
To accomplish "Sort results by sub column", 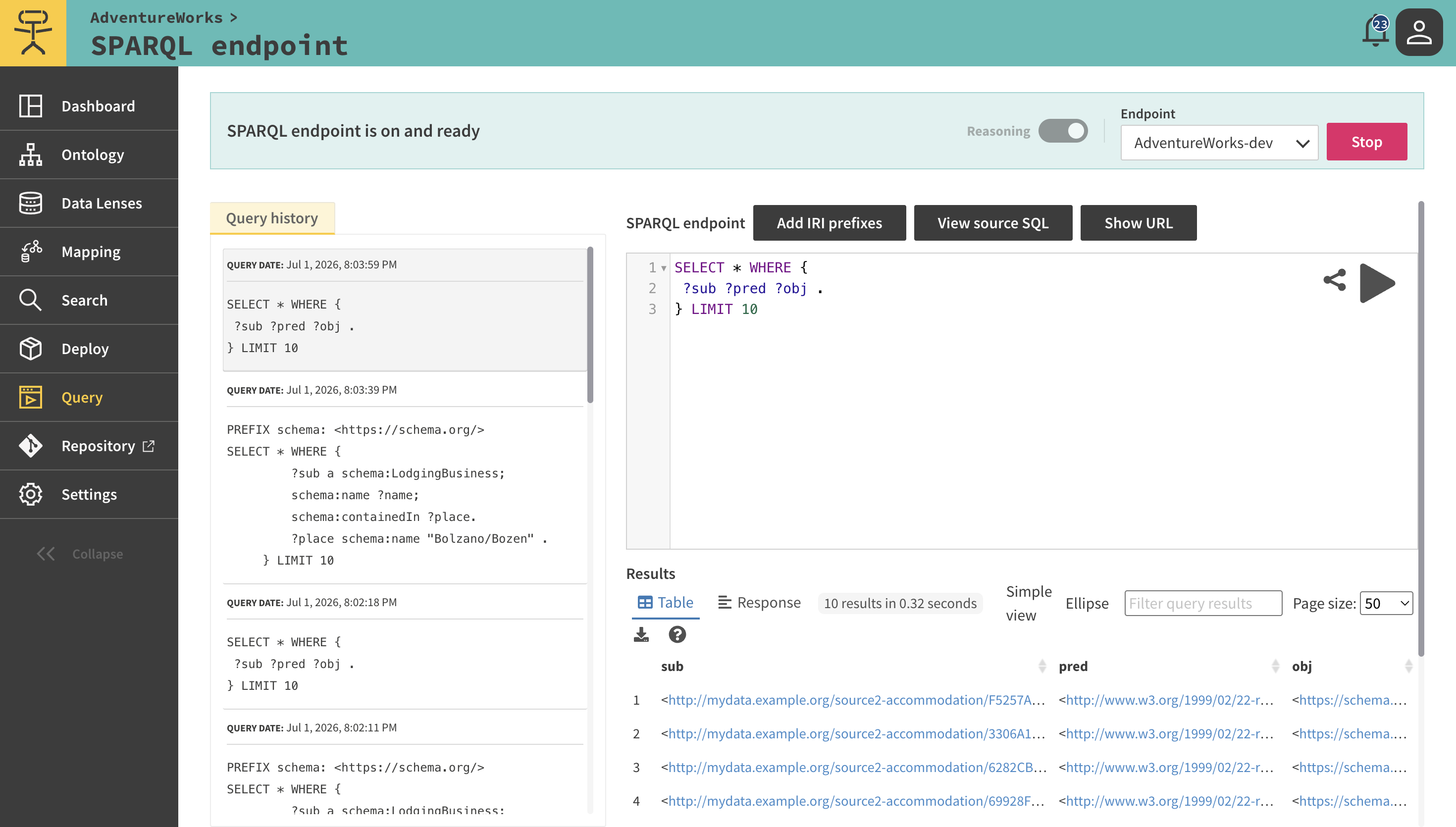I will coord(1042,666).
